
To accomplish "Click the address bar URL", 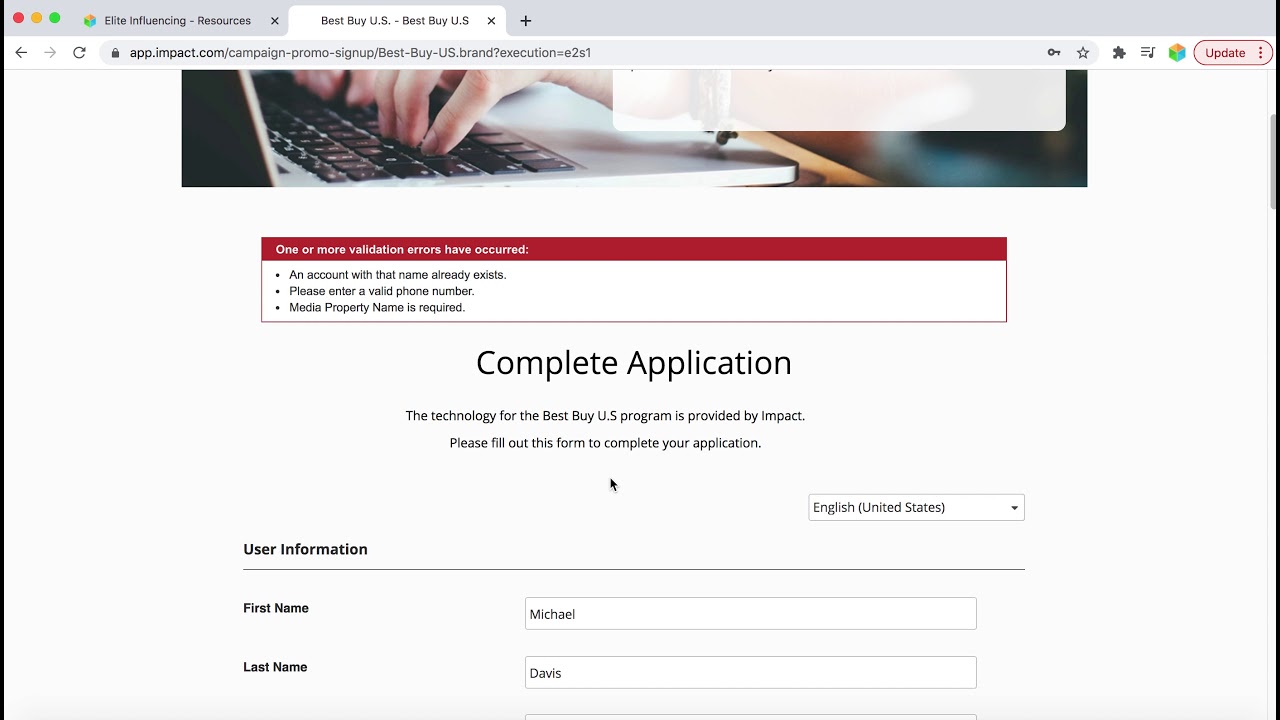I will 360,53.
